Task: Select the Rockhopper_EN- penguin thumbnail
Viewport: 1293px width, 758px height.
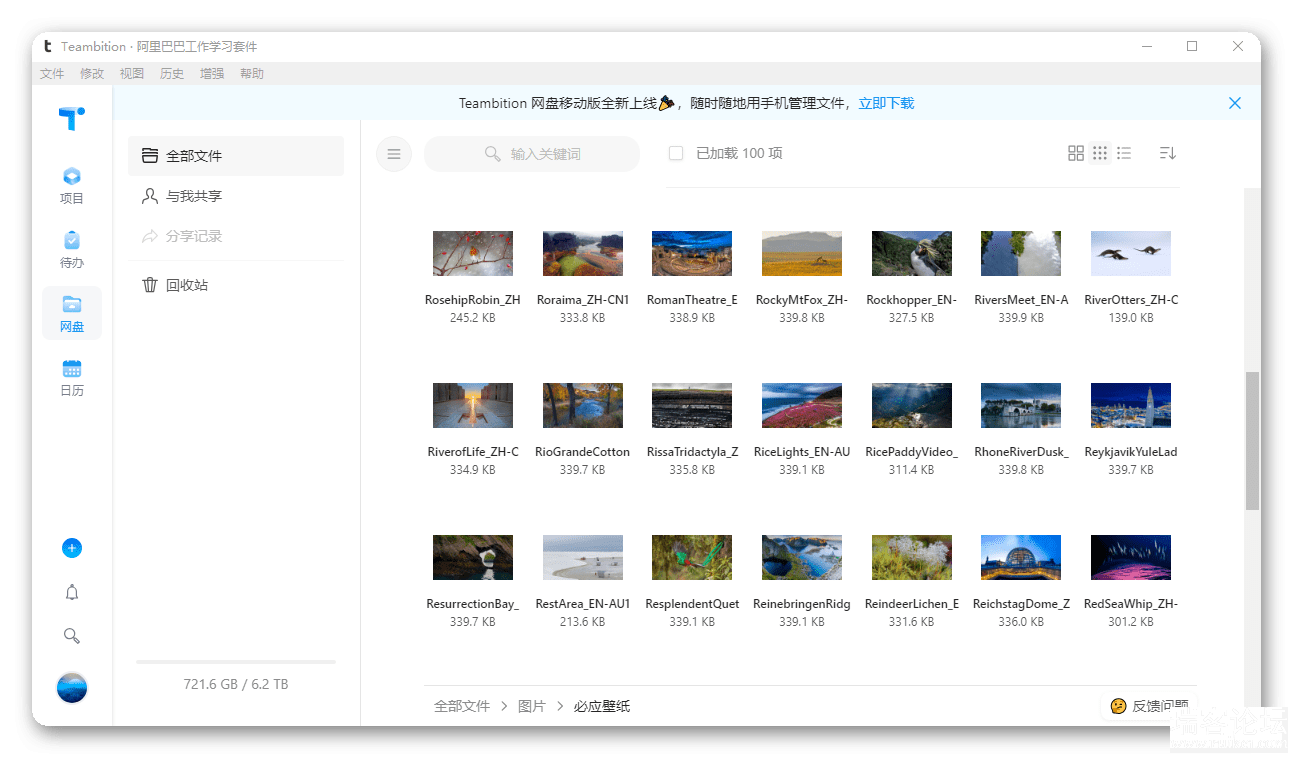Action: (912, 253)
